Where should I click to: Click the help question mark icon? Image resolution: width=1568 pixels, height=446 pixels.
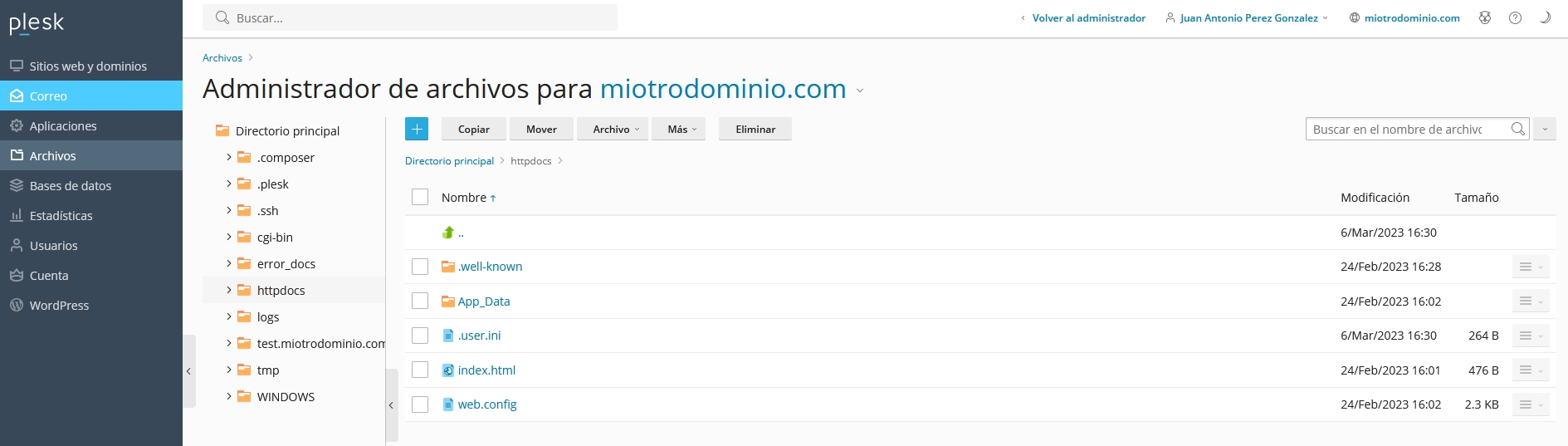[1515, 17]
